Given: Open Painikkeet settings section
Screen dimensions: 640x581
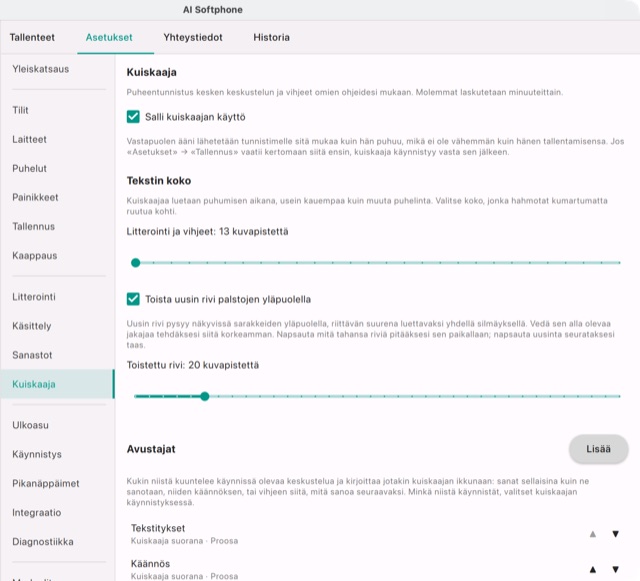Looking at the screenshot, I should point(57,197).
